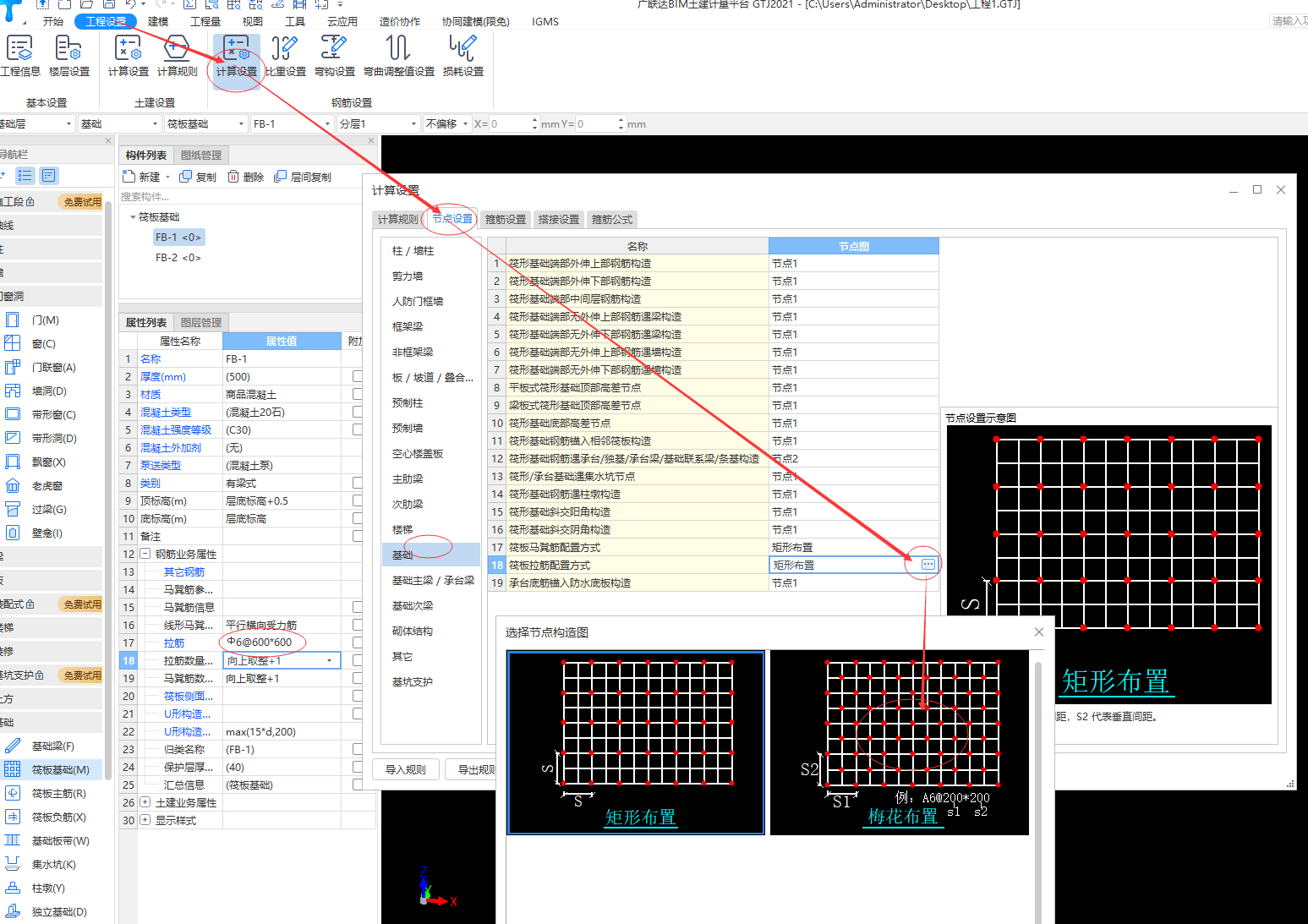Image resolution: width=1308 pixels, height=924 pixels.
Task: Switch to 工程量 ribbon tab
Action: coord(205,22)
